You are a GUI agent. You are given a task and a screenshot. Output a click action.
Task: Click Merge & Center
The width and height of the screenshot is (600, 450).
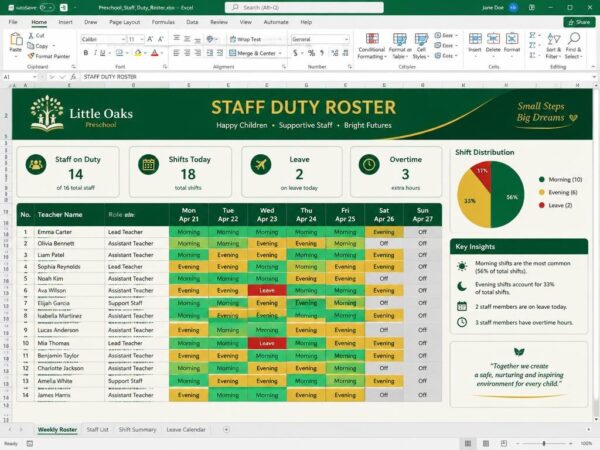[253, 53]
